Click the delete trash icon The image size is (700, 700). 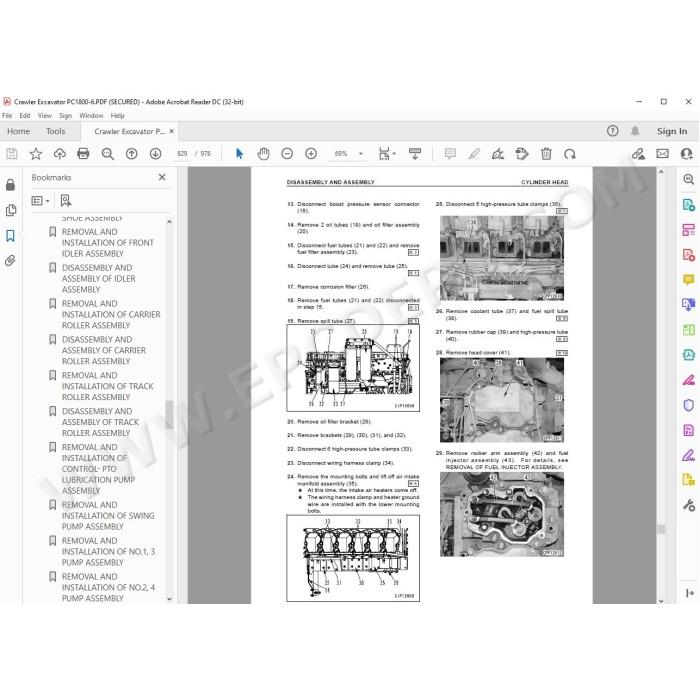(x=546, y=154)
